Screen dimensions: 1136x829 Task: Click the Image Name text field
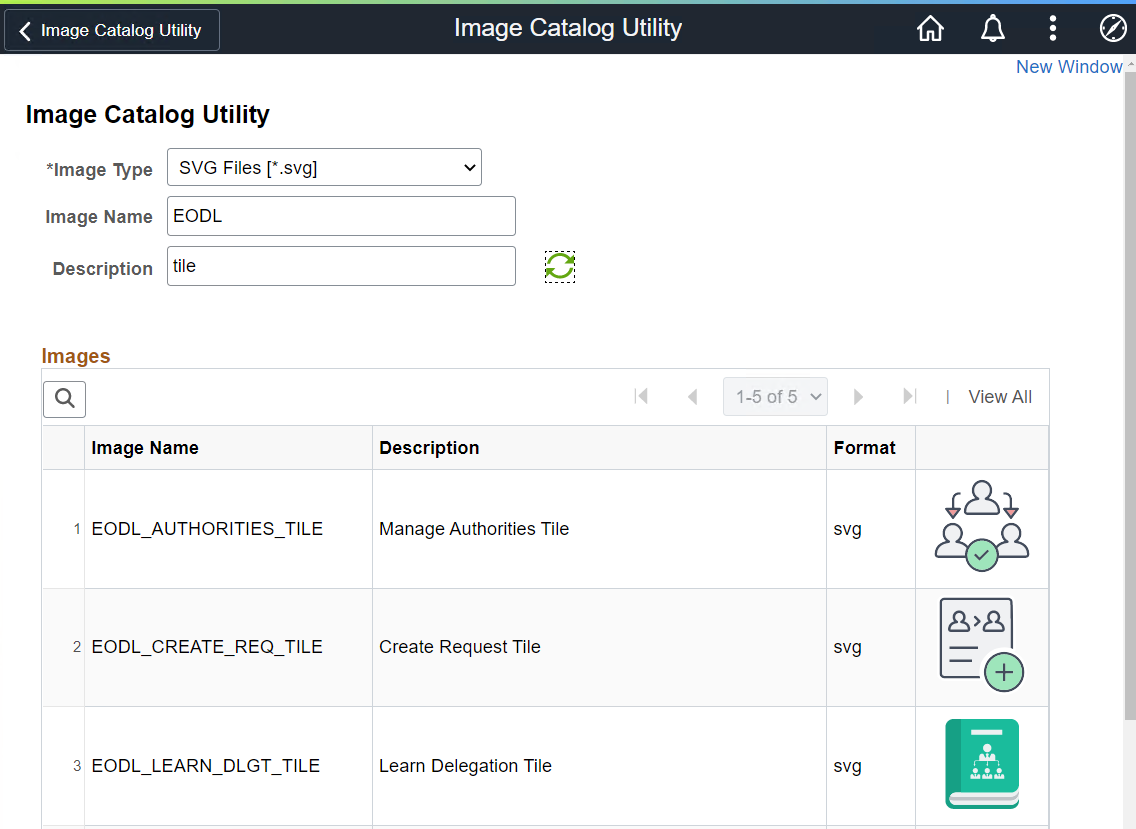pyautogui.click(x=341, y=216)
